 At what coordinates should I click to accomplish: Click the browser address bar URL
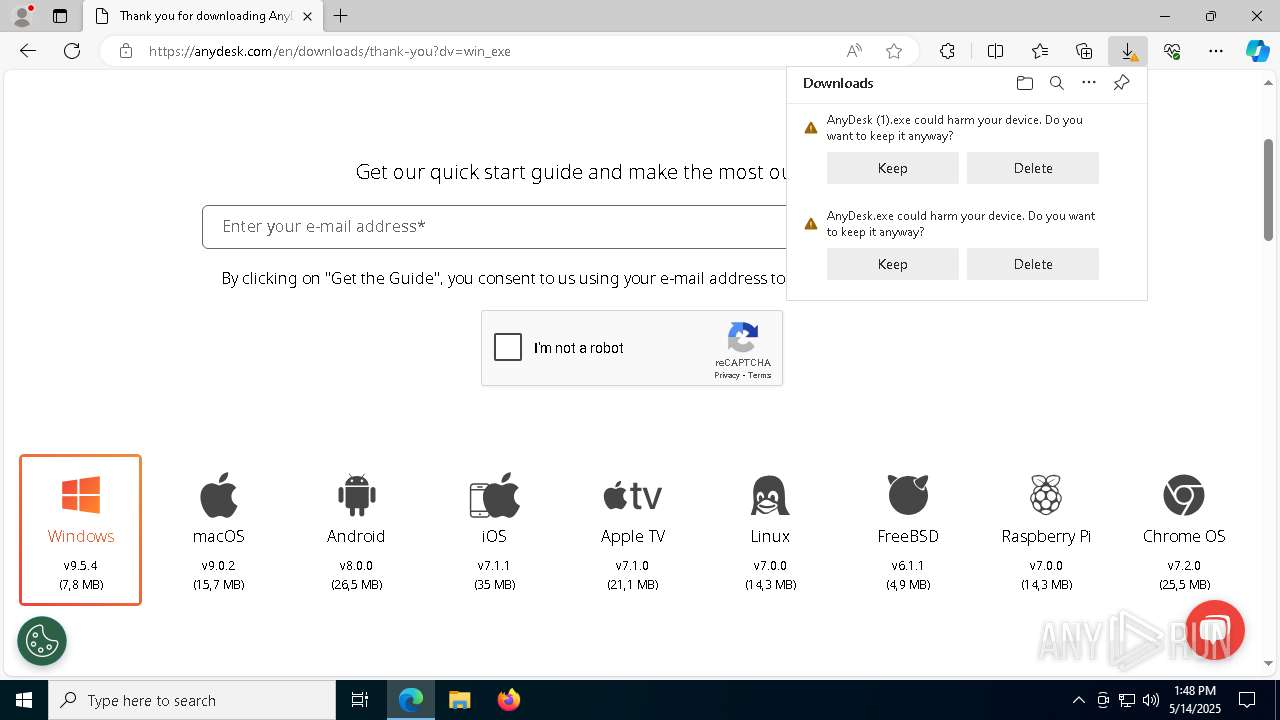coord(330,51)
